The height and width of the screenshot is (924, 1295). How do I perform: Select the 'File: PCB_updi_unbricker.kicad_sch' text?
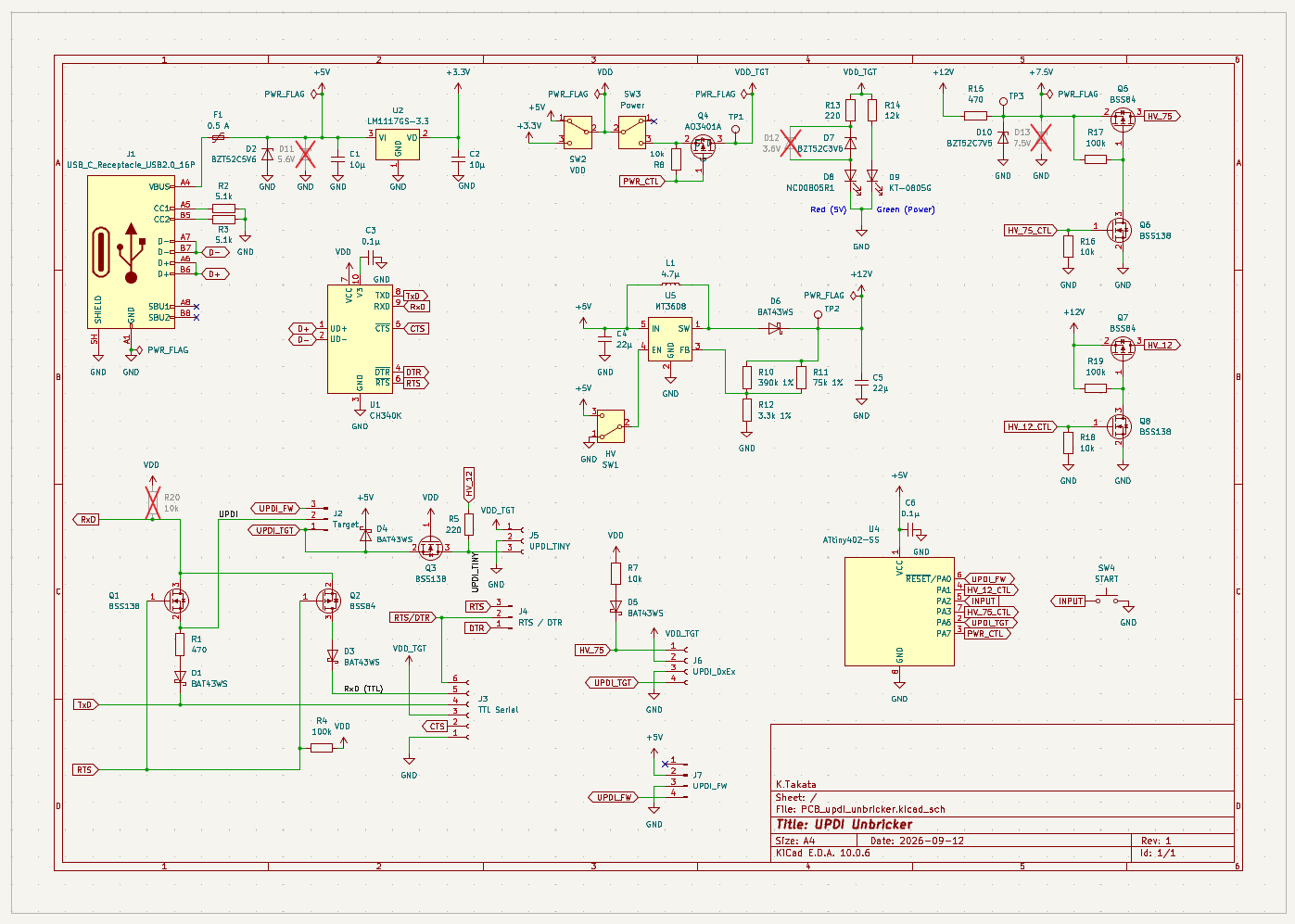(860, 809)
